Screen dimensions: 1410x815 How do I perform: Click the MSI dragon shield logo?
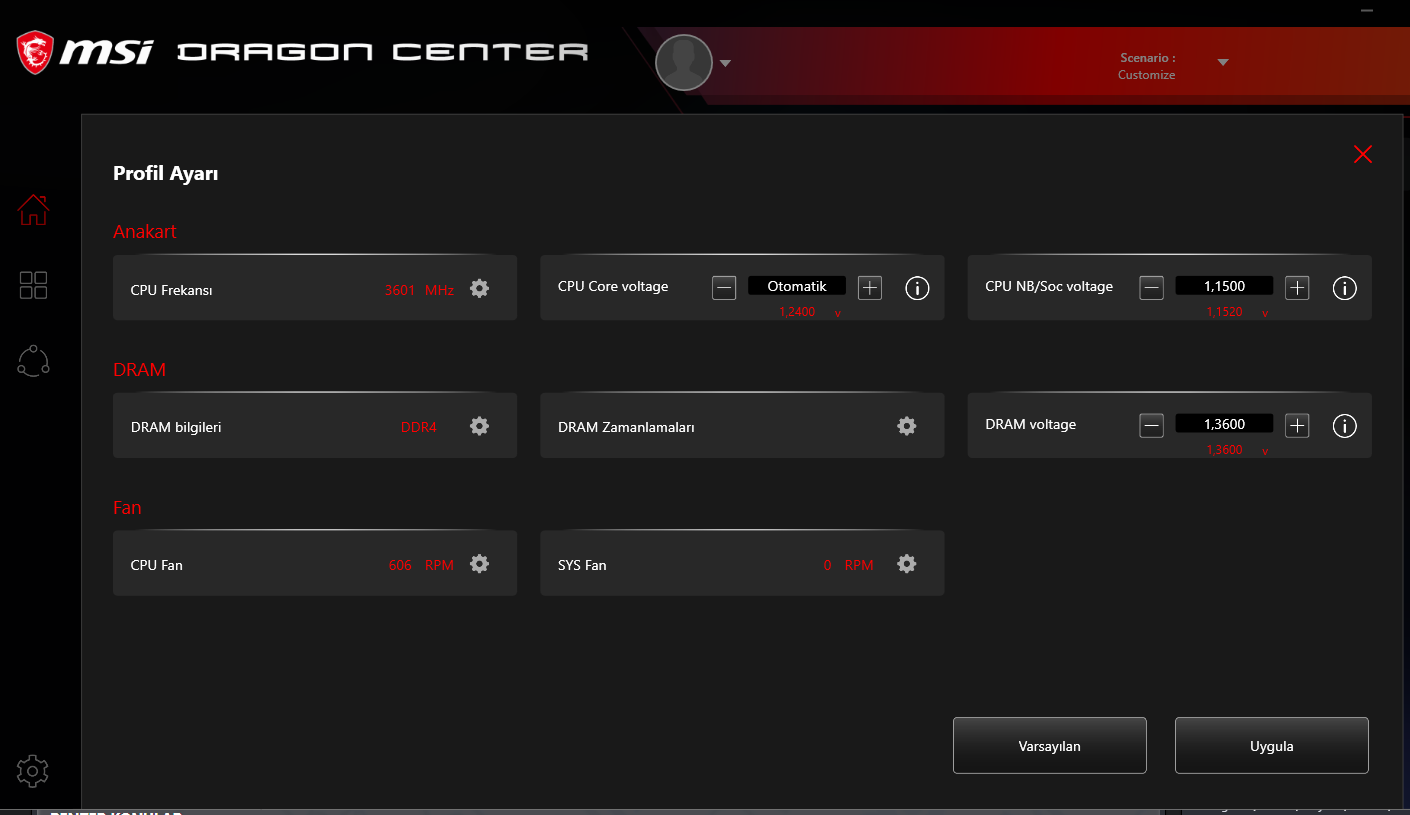(35, 52)
